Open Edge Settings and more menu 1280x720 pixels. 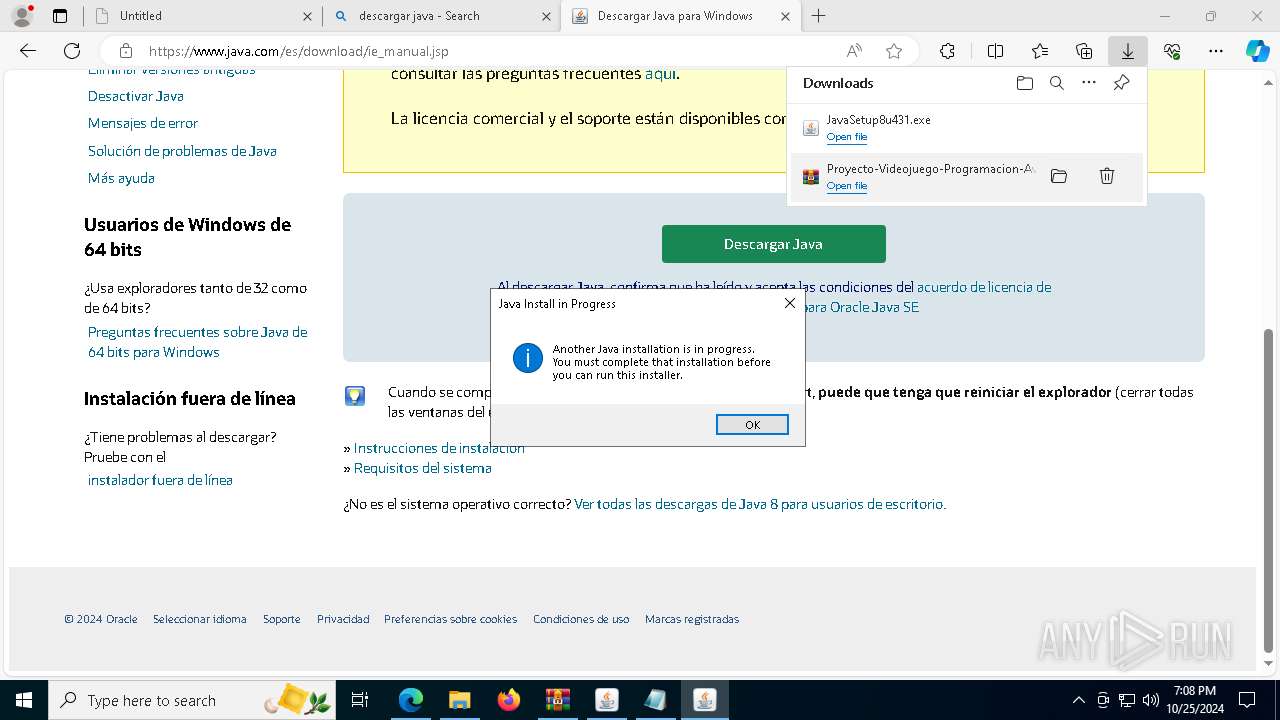coord(1216,51)
